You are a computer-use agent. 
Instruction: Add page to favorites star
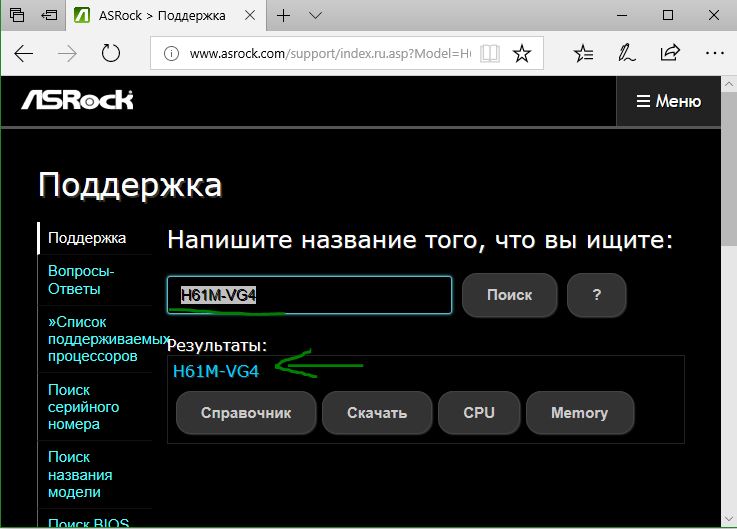pos(522,54)
